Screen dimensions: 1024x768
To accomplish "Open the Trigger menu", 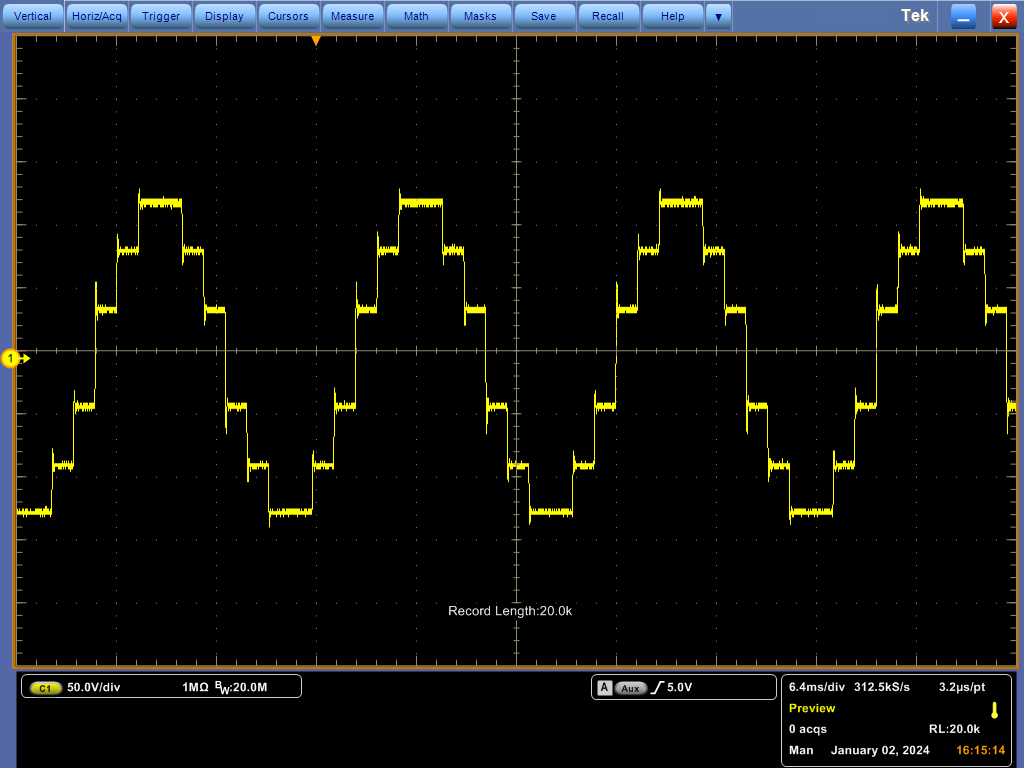I will [x=160, y=15].
